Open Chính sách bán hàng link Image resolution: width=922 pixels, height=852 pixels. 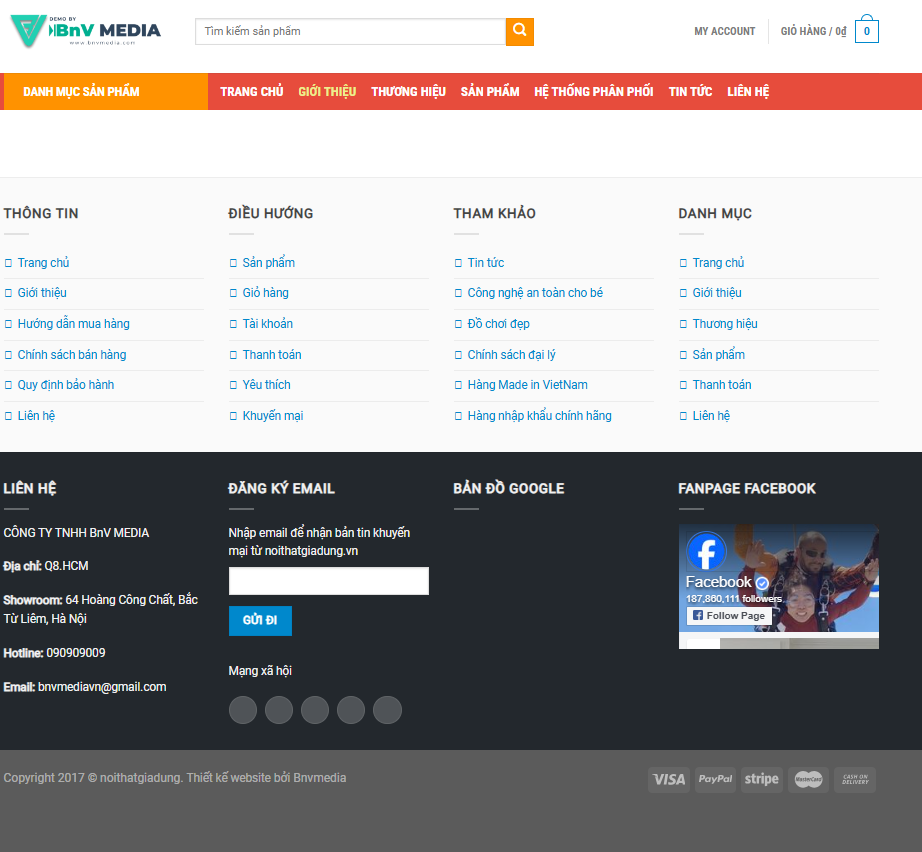pos(72,355)
